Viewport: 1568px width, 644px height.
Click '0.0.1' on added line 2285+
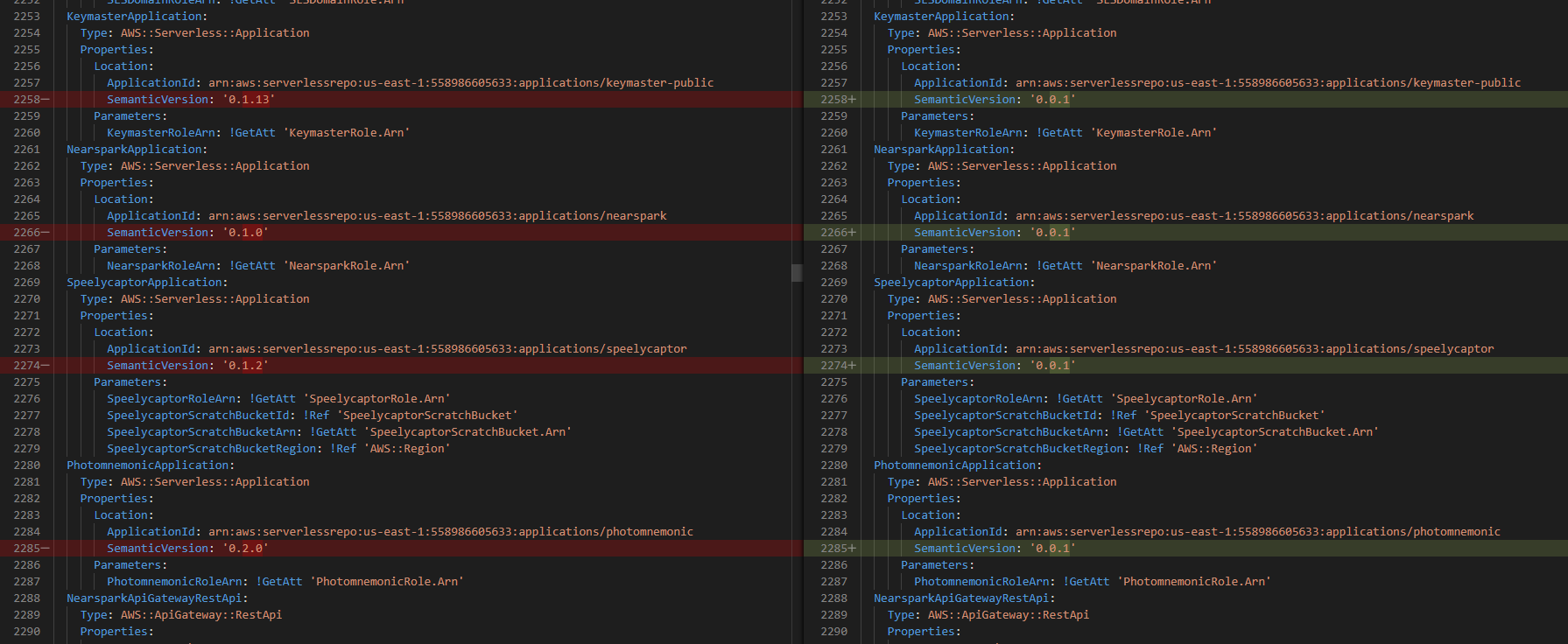coord(1052,549)
